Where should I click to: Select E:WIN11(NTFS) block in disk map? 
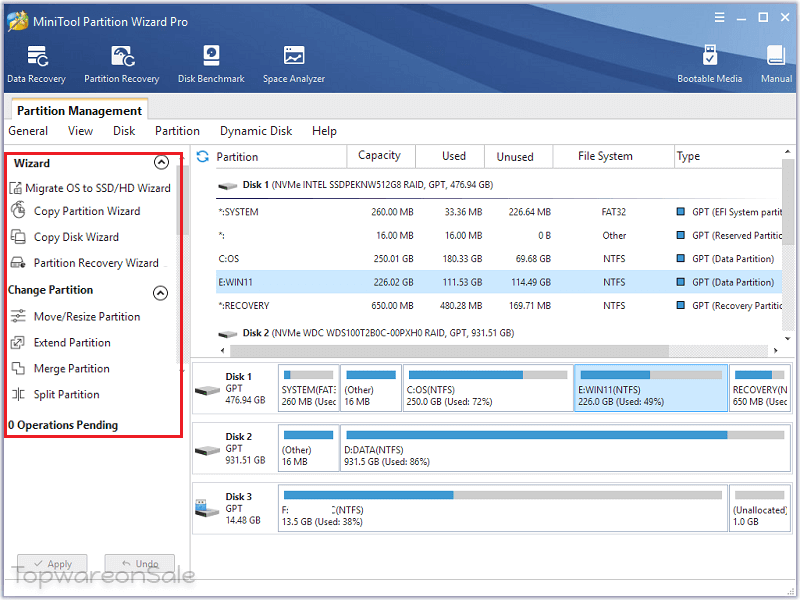(651, 388)
